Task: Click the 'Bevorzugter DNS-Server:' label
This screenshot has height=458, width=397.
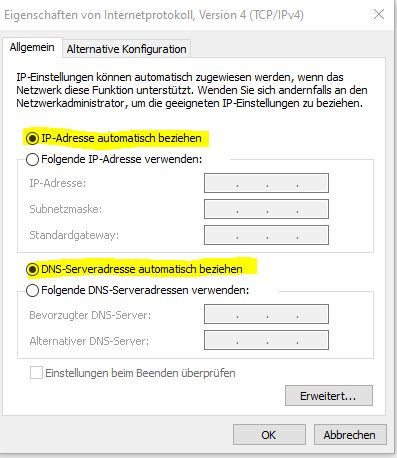Action: (90, 315)
